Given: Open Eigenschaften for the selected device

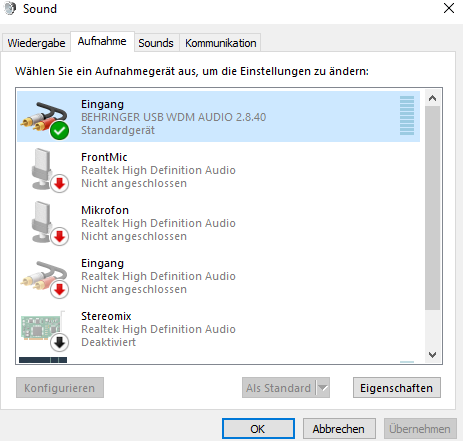Looking at the screenshot, I should coord(397,388).
